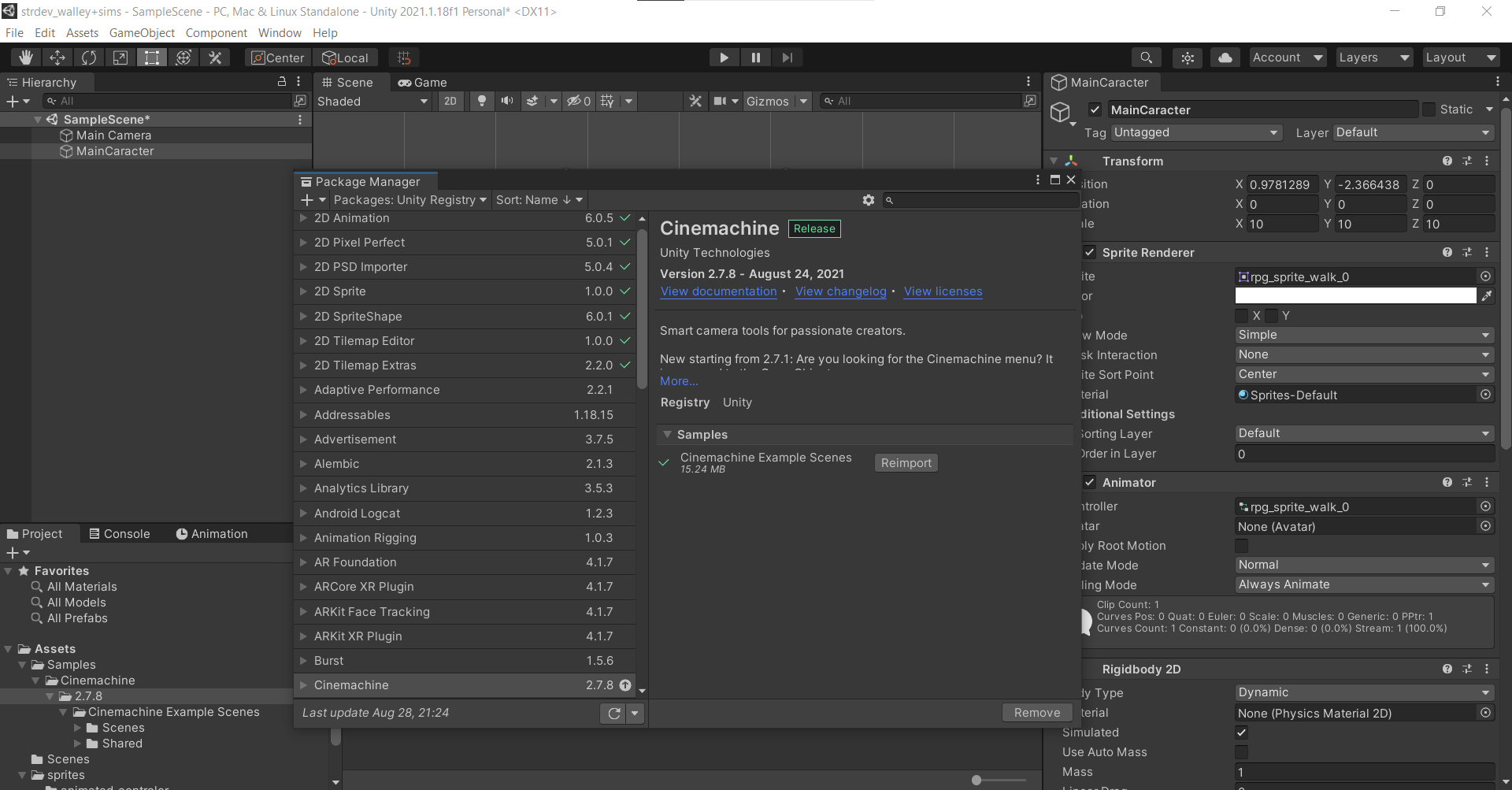Click the Step frame button
1512x790 pixels.
787,57
